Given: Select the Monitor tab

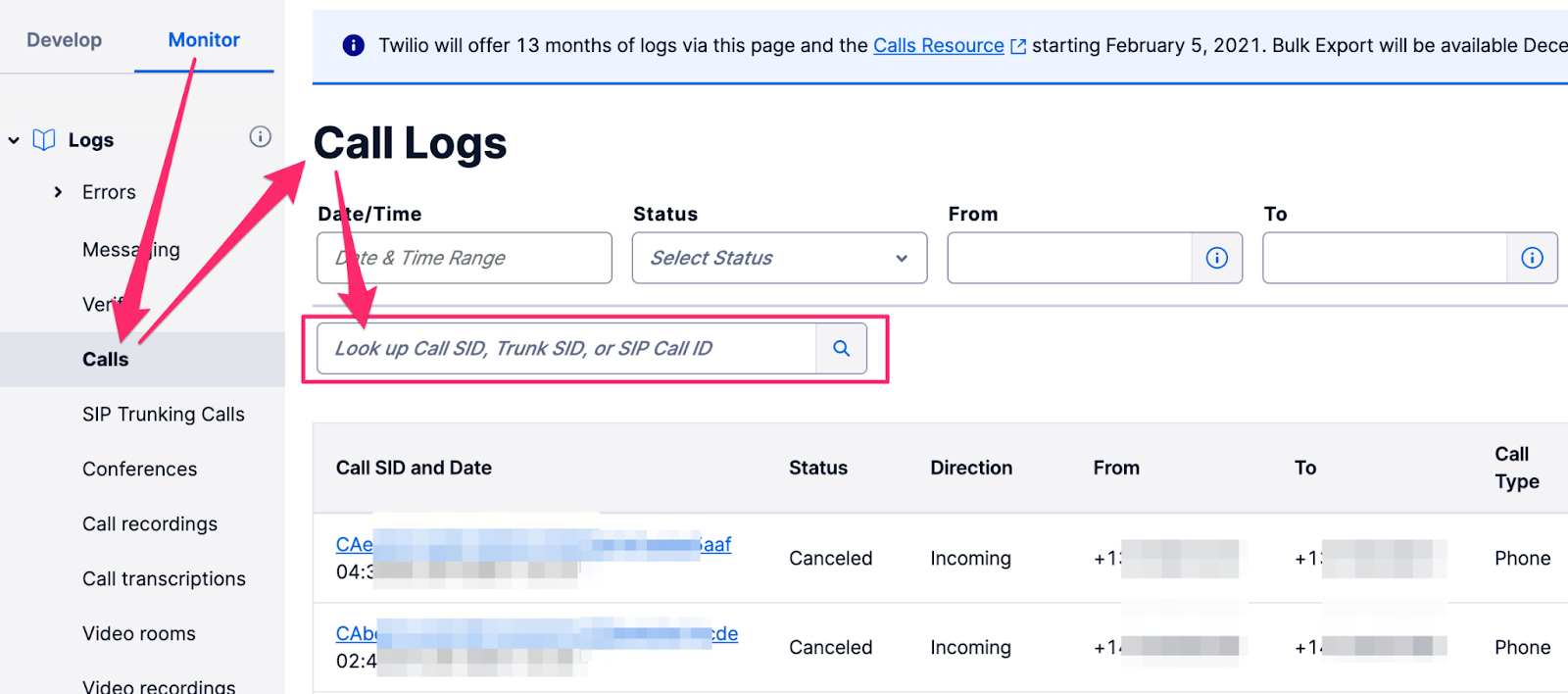Looking at the screenshot, I should click(x=204, y=40).
